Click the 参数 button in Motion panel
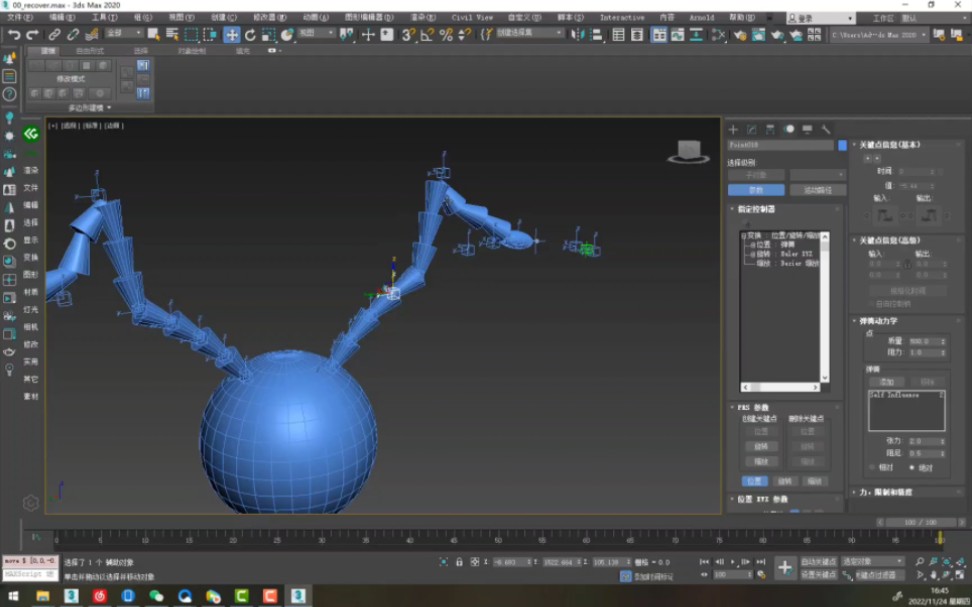 756,189
